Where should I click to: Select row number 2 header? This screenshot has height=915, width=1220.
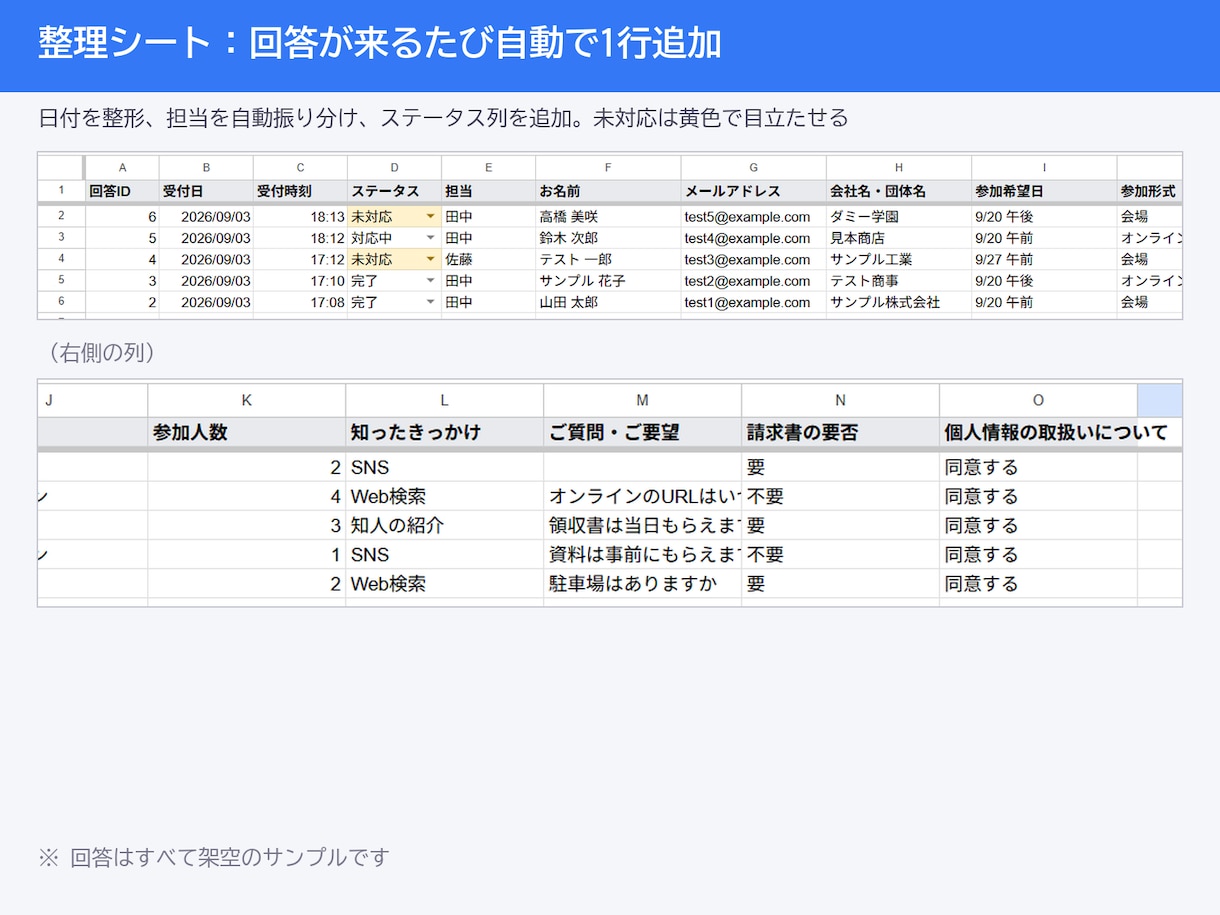61,216
